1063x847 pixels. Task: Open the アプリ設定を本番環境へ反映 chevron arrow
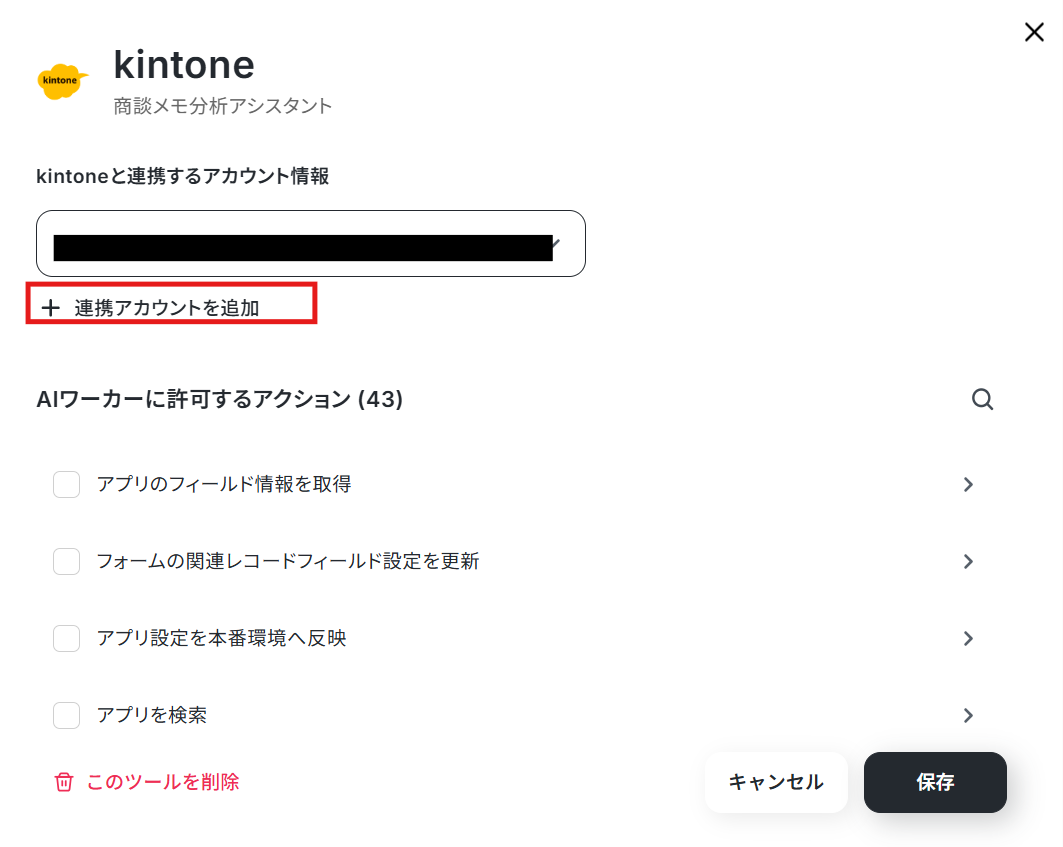click(x=968, y=639)
